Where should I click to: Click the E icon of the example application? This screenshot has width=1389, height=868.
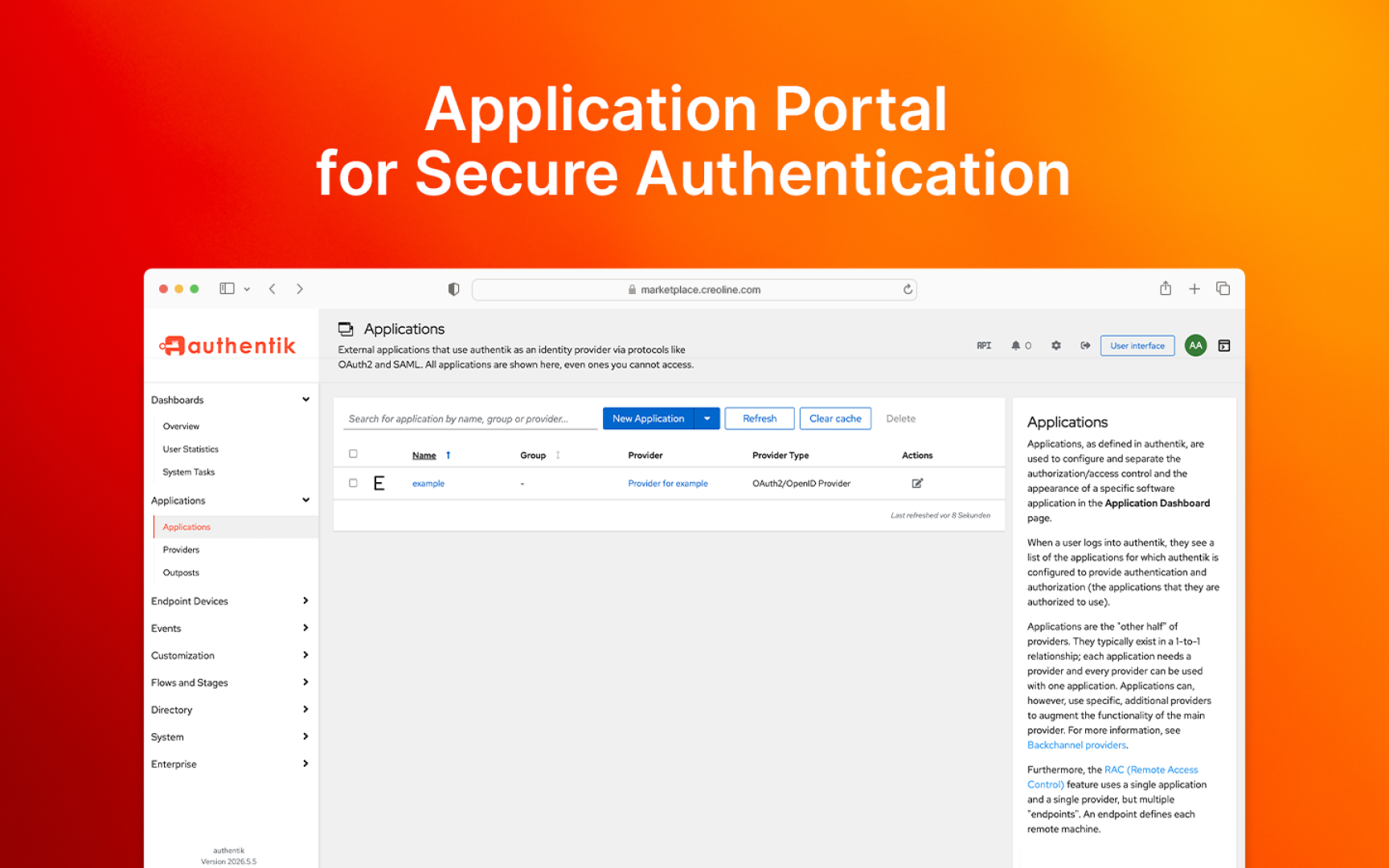coord(379,483)
